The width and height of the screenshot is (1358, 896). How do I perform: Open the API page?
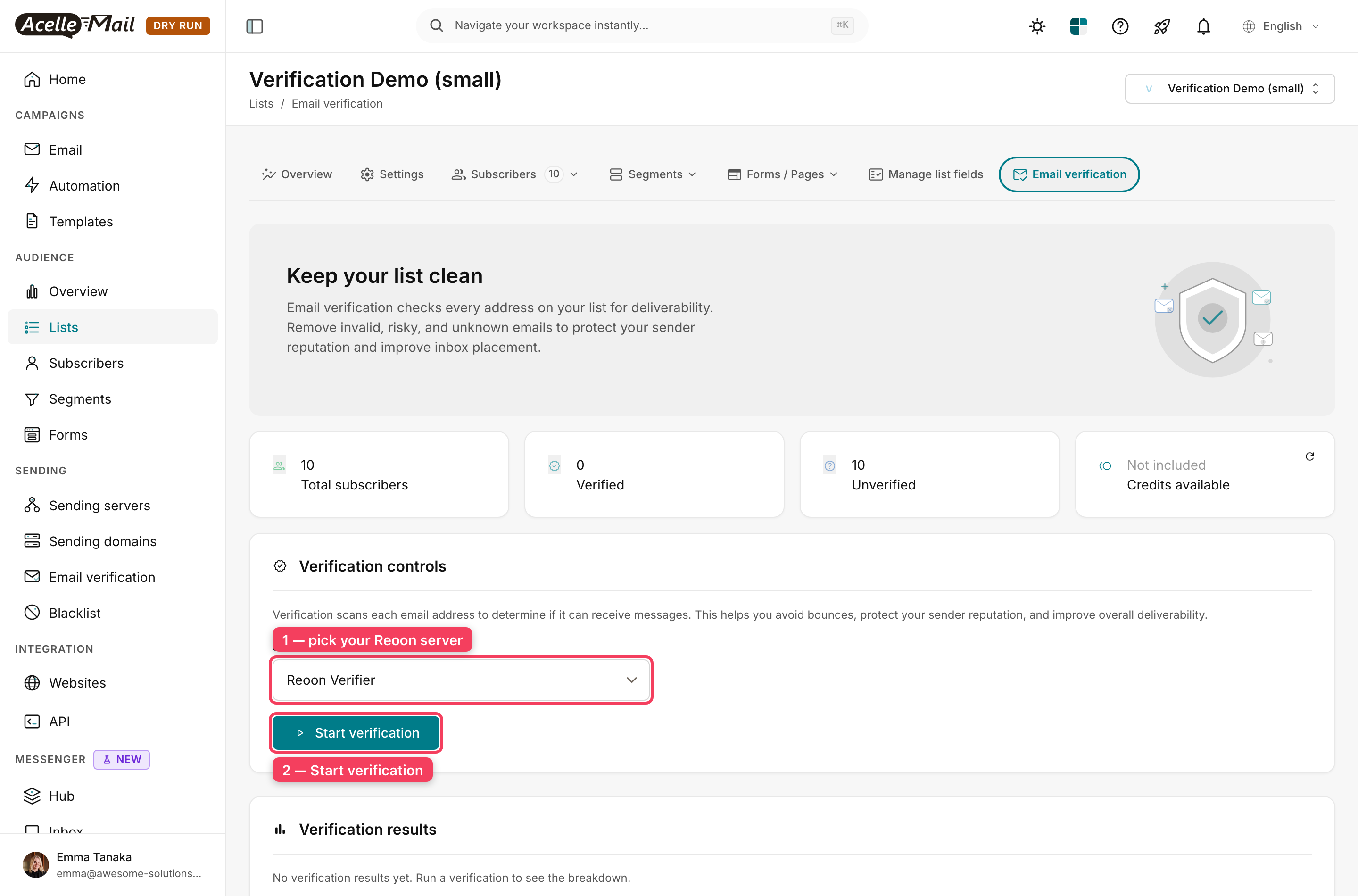(113, 721)
